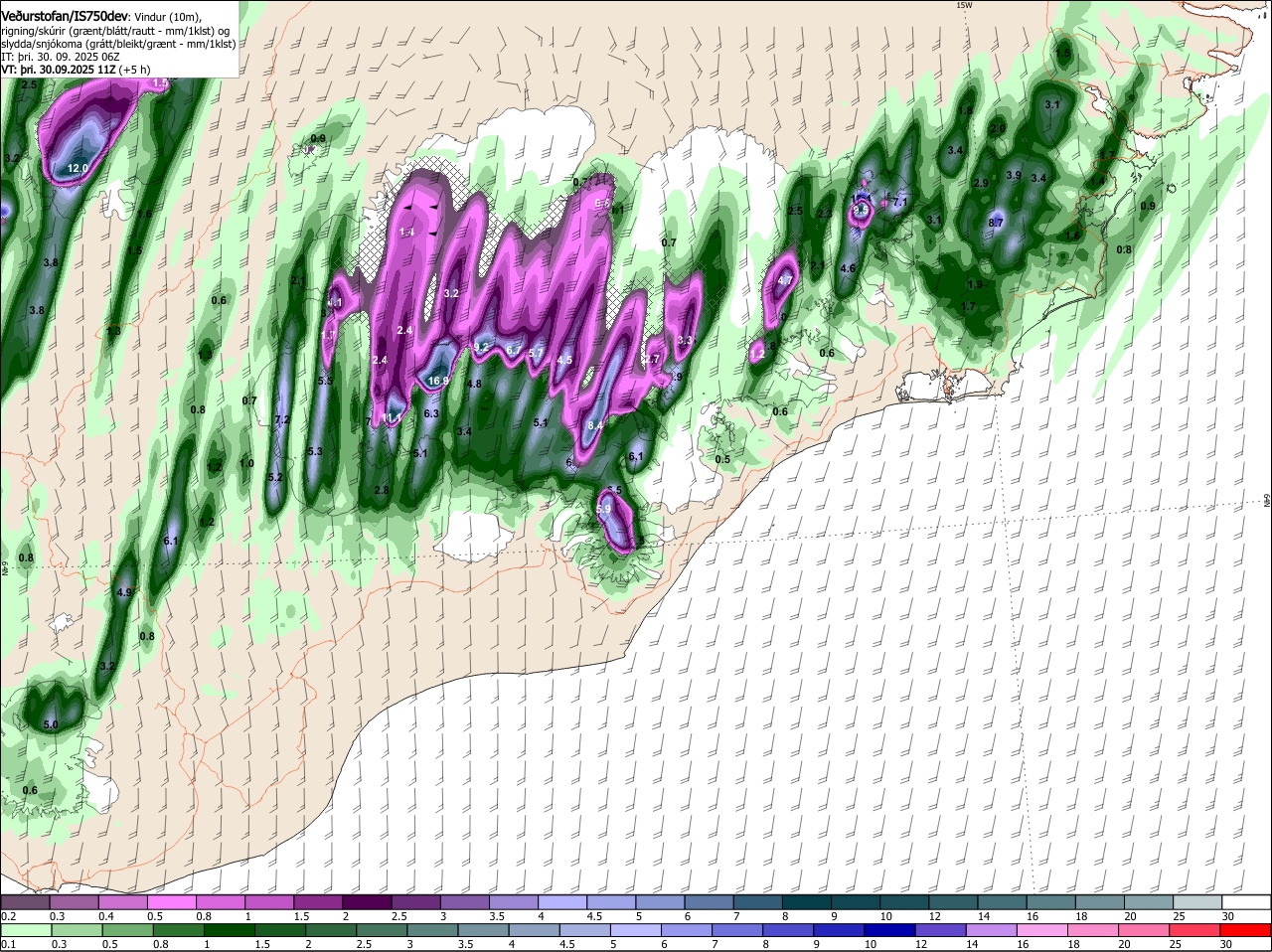Click the bright pink swatch between 0.5 and 0.8 in snow legend
The height and width of the screenshot is (952, 1272).
[x=172, y=901]
